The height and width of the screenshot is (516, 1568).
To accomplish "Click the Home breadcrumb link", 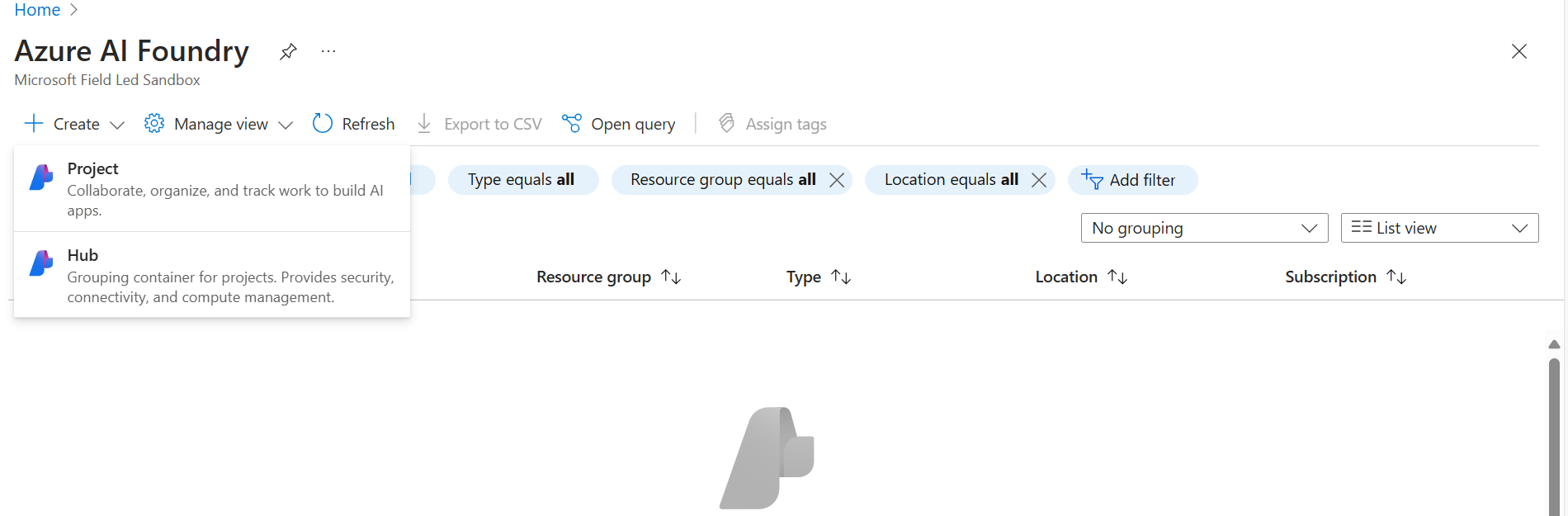I will (x=37, y=10).
